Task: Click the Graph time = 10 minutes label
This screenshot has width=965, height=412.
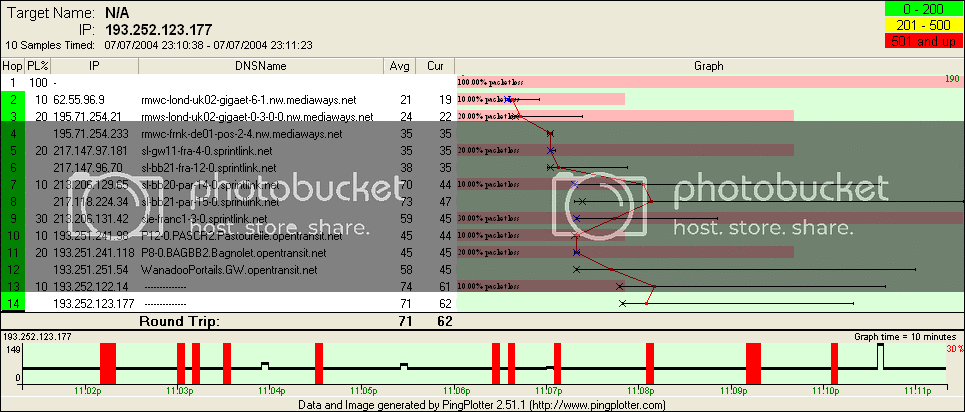Action: coord(905,337)
